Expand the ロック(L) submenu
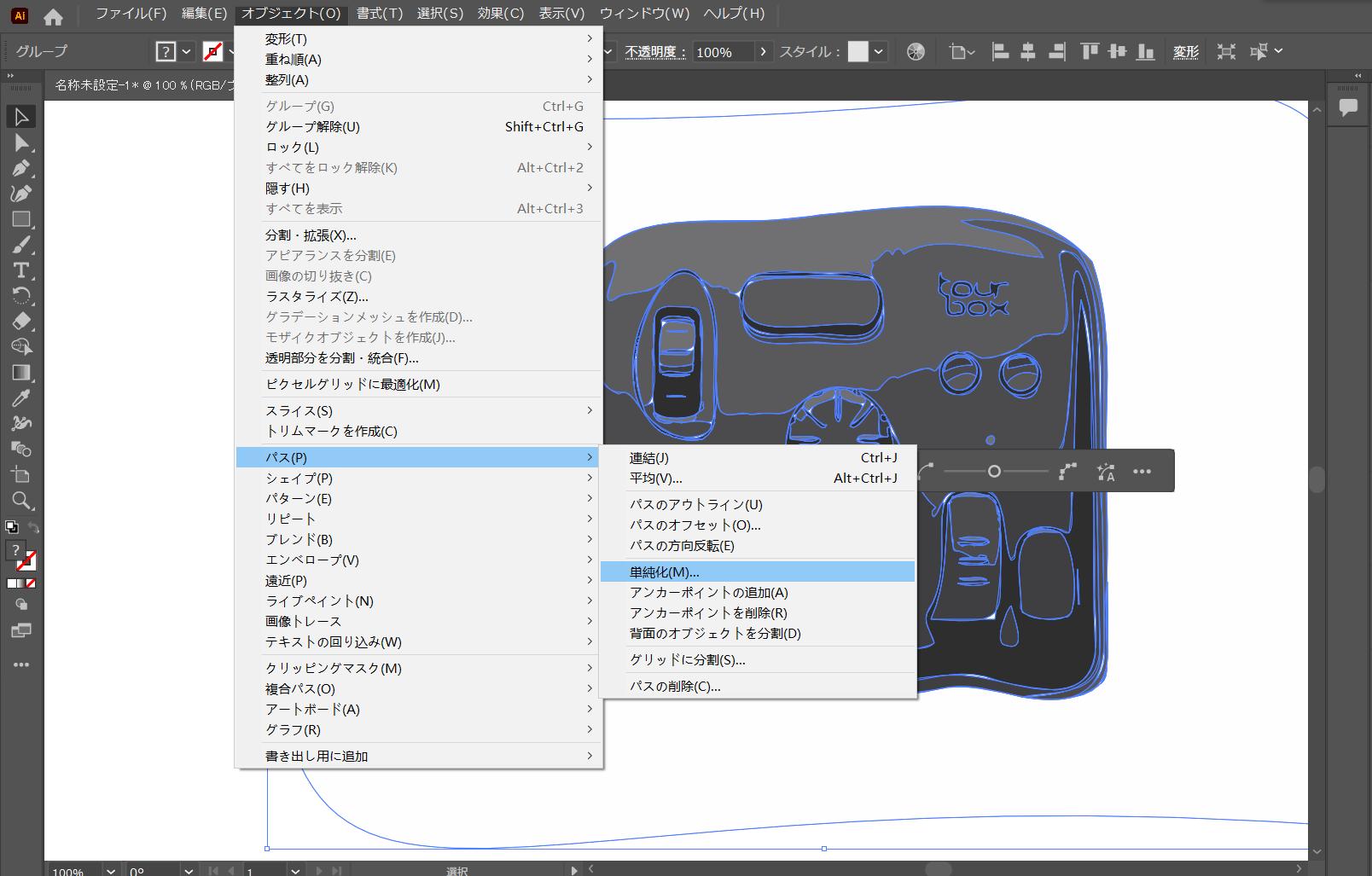 pyautogui.click(x=419, y=147)
